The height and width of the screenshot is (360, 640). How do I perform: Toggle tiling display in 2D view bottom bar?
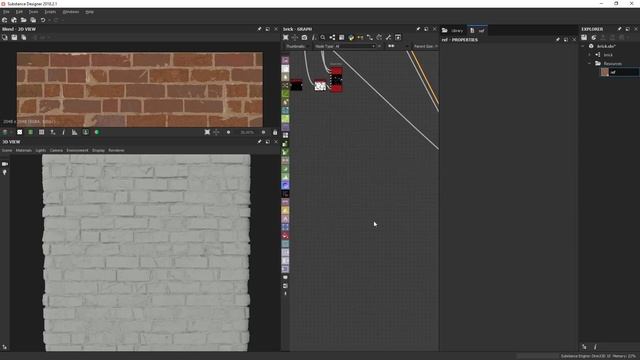pyautogui.click(x=30, y=132)
